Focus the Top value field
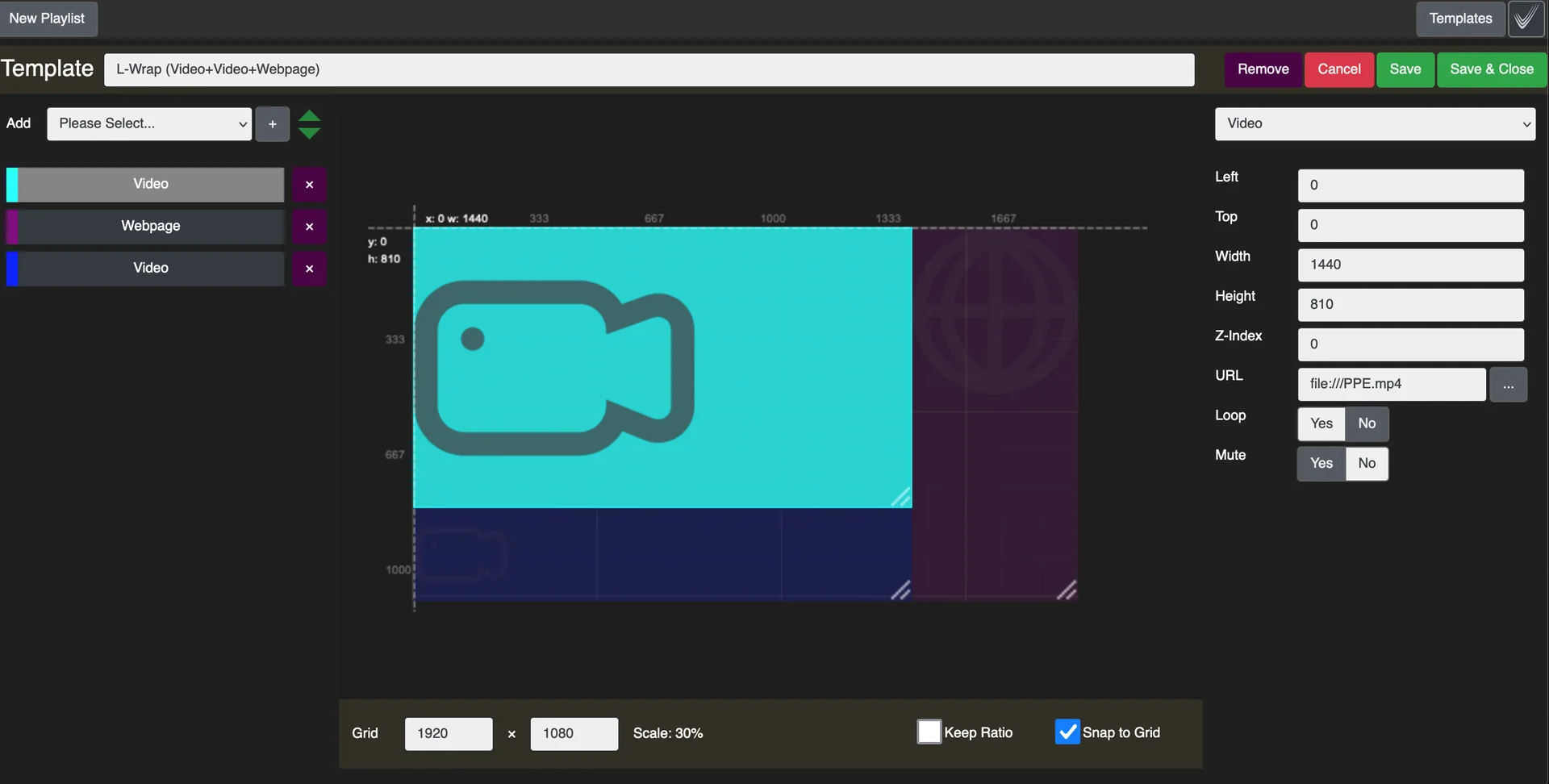 coord(1410,226)
